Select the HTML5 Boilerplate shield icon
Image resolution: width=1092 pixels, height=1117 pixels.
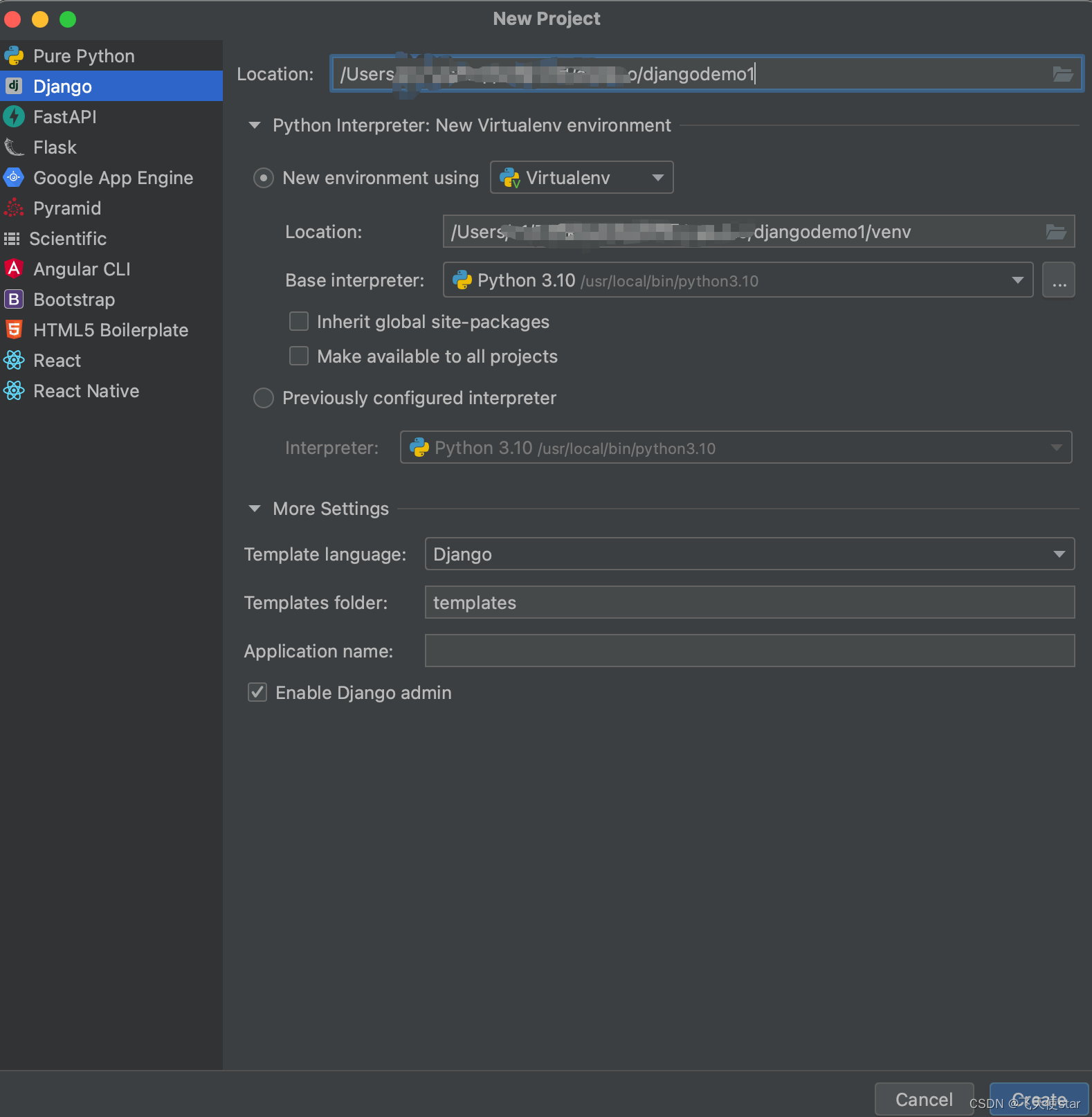point(14,330)
